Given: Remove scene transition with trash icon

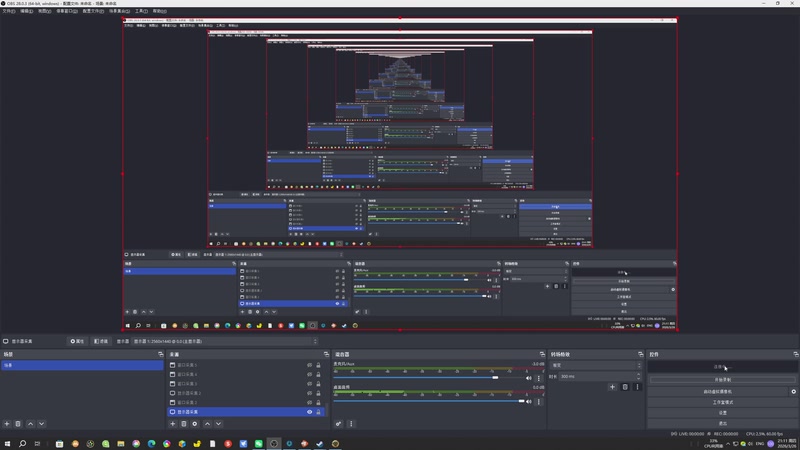Looking at the screenshot, I should click(x=625, y=387).
